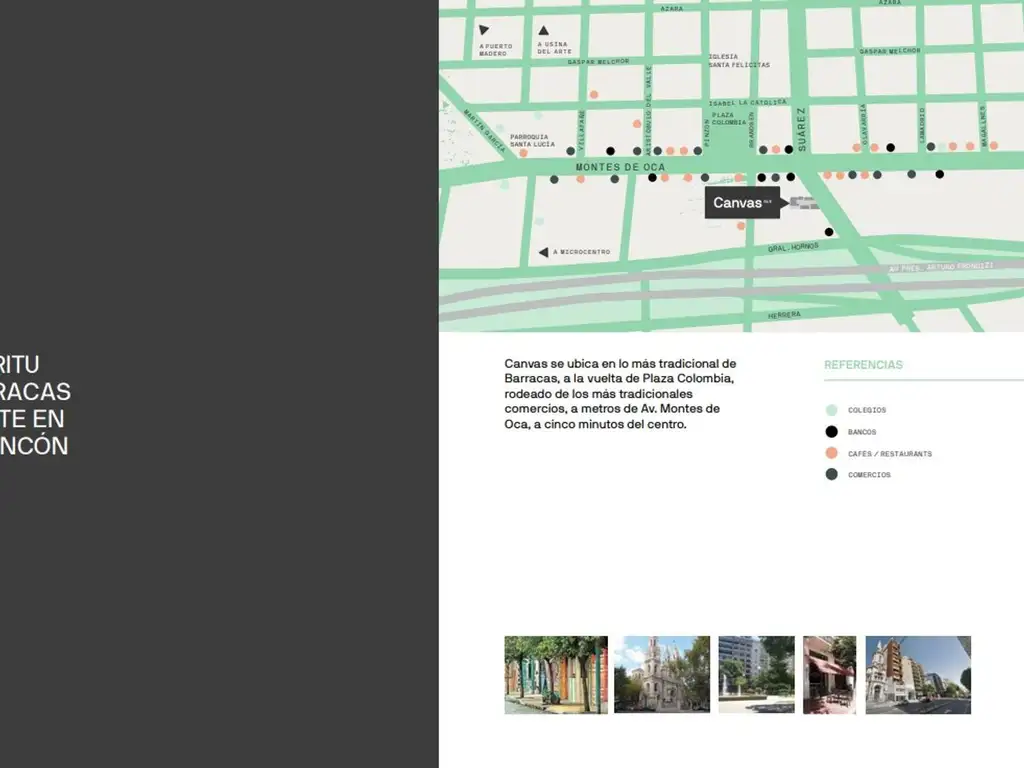This screenshot has width=1024, height=768.
Task: Click the gray building marker beside Canvas label
Action: [803, 203]
